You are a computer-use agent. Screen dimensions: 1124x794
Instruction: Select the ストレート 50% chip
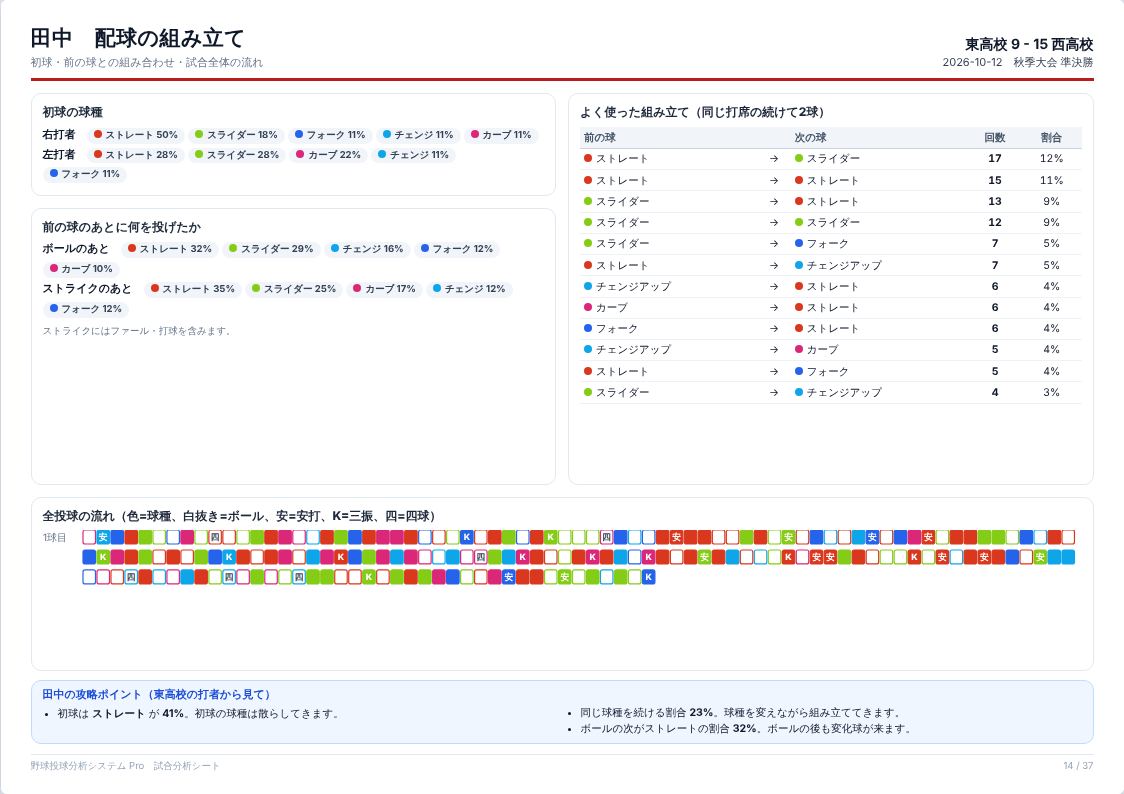[x=135, y=135]
